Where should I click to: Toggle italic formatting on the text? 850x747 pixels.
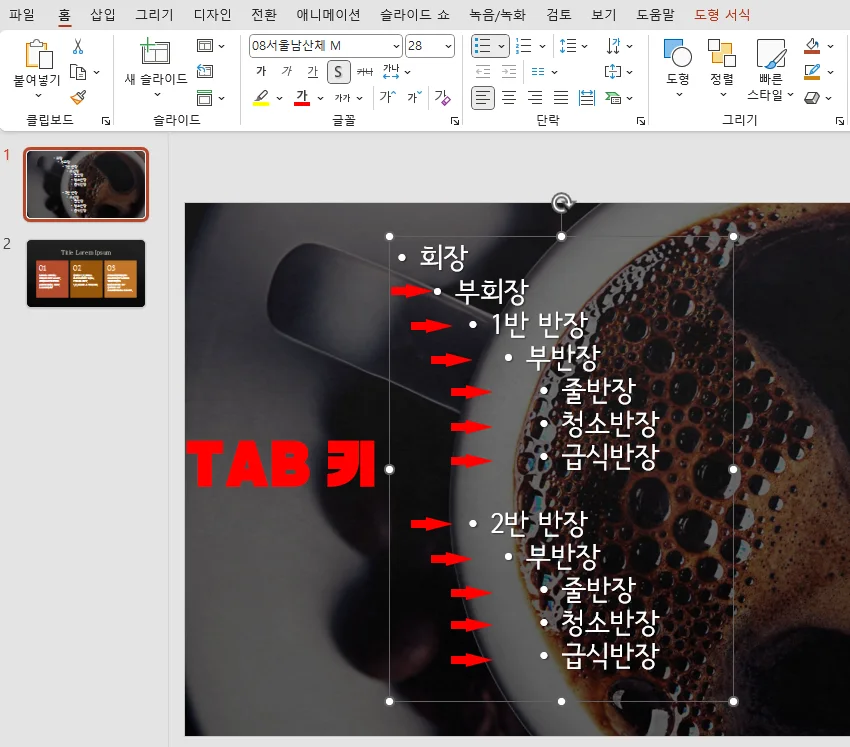tap(287, 71)
